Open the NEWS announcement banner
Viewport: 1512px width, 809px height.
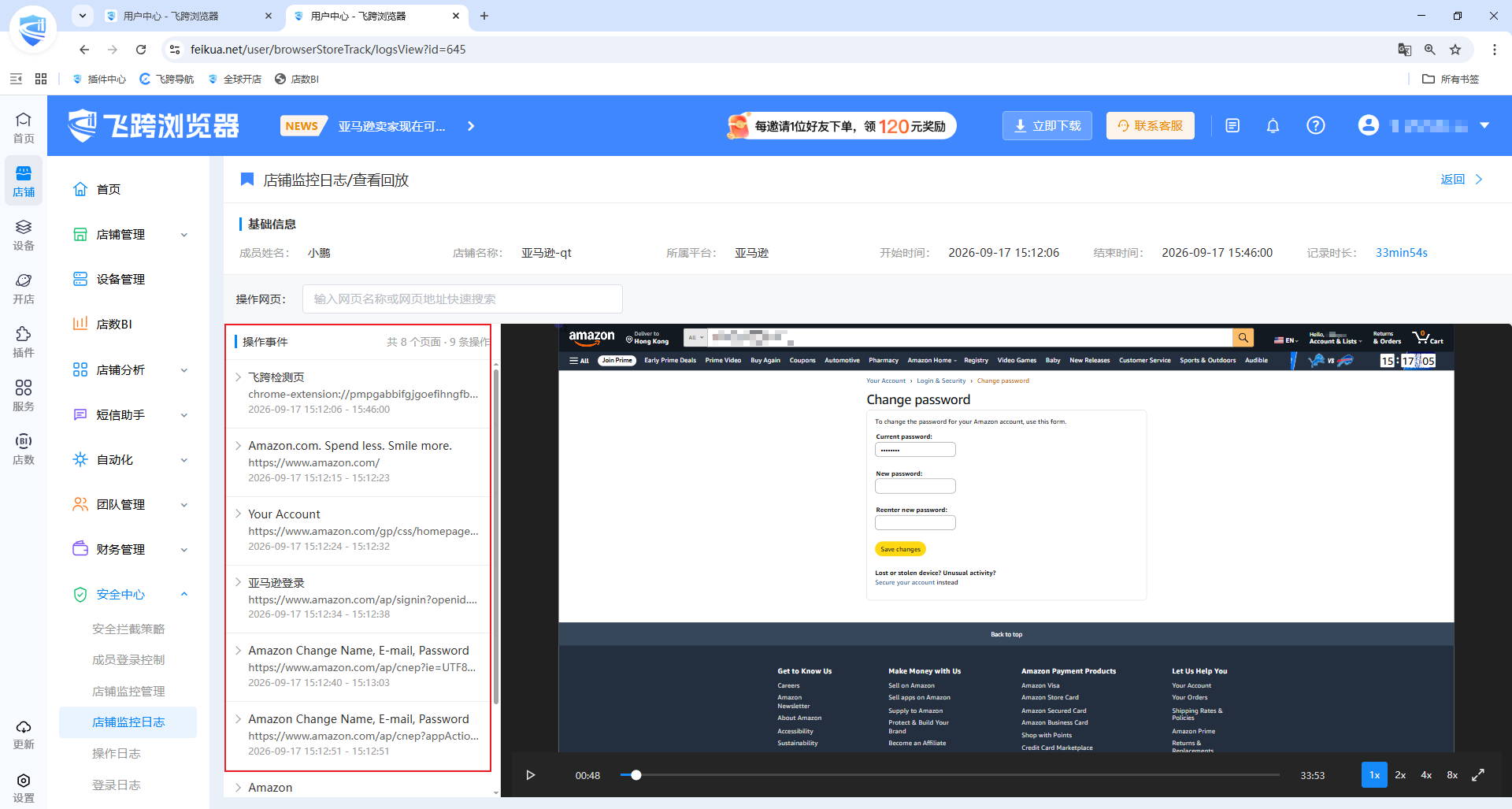[x=378, y=126]
